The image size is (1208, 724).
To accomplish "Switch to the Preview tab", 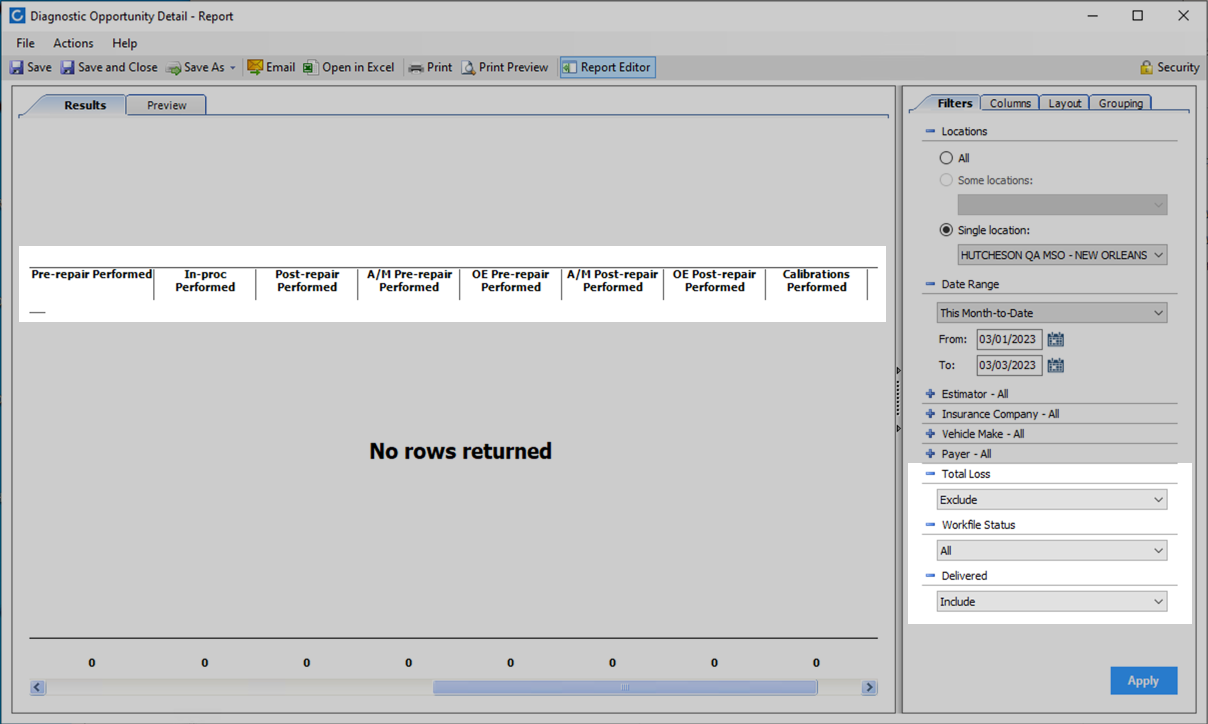I will [x=167, y=105].
